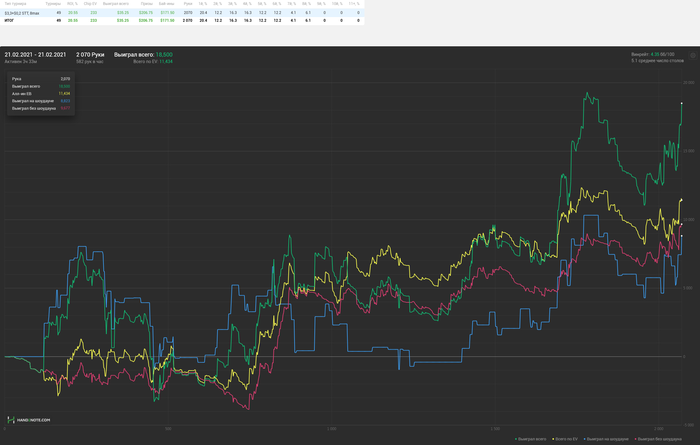The height and width of the screenshot is (445, 700).
Task: Click 'Выиграл всего: 18,500' in the graph header
Action: (x=143, y=54)
